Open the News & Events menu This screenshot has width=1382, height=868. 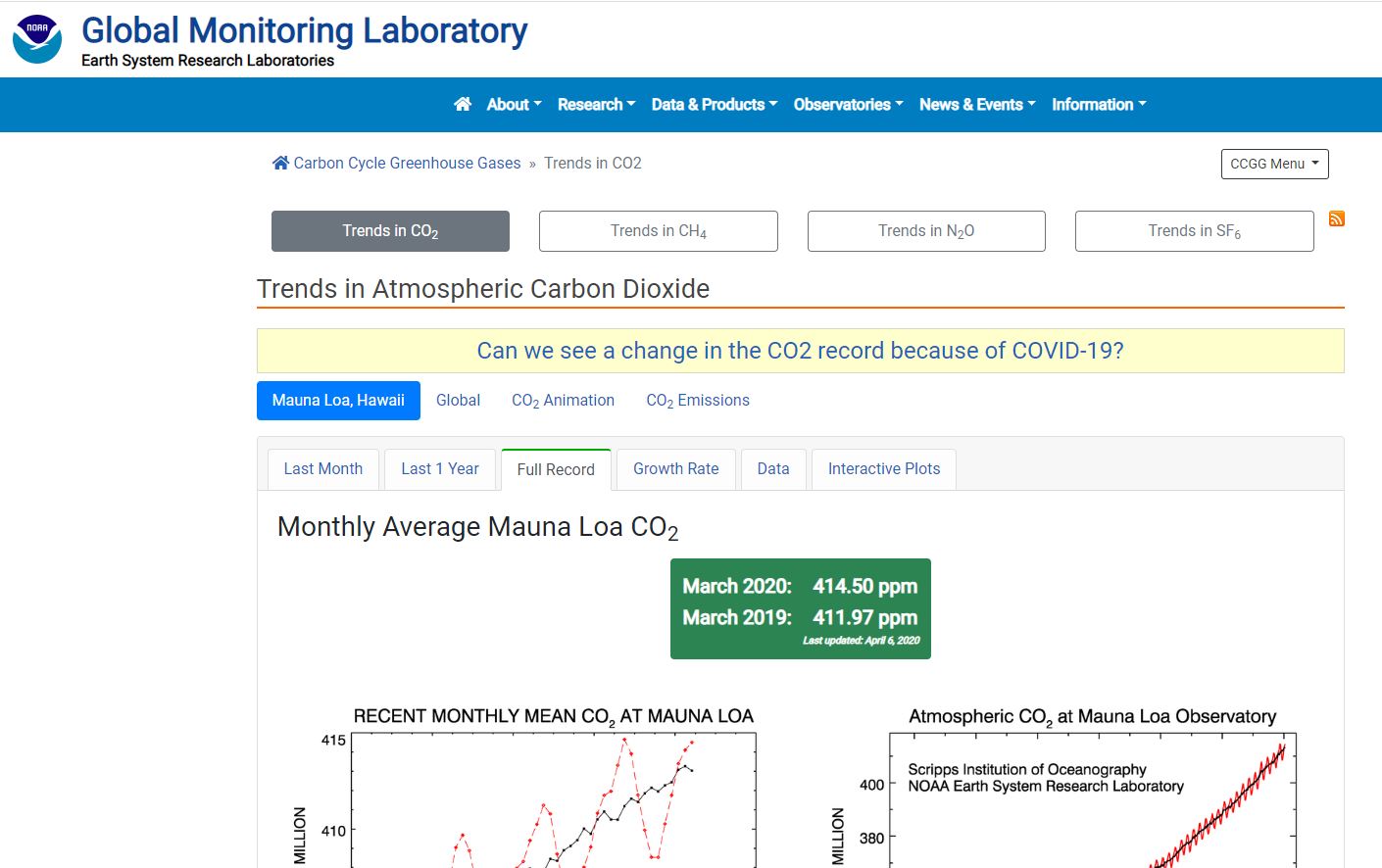point(976,105)
